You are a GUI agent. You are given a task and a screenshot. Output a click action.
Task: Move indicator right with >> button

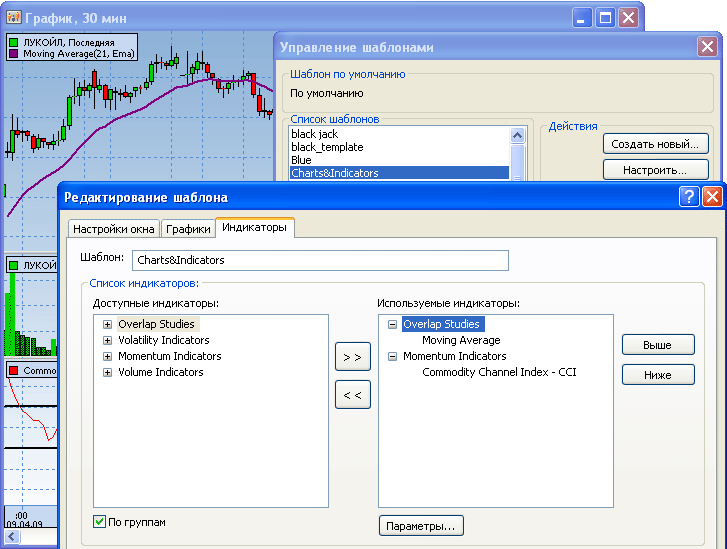point(352,356)
